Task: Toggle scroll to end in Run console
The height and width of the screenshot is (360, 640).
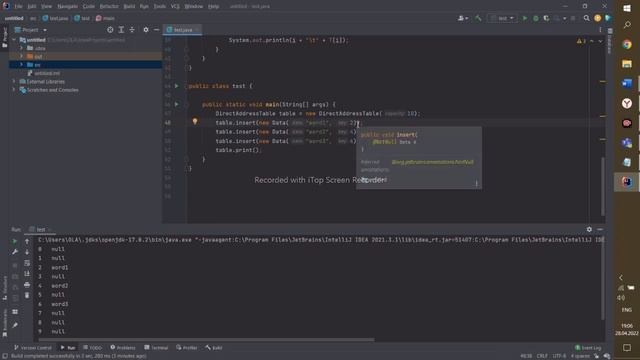Action: click(27, 273)
